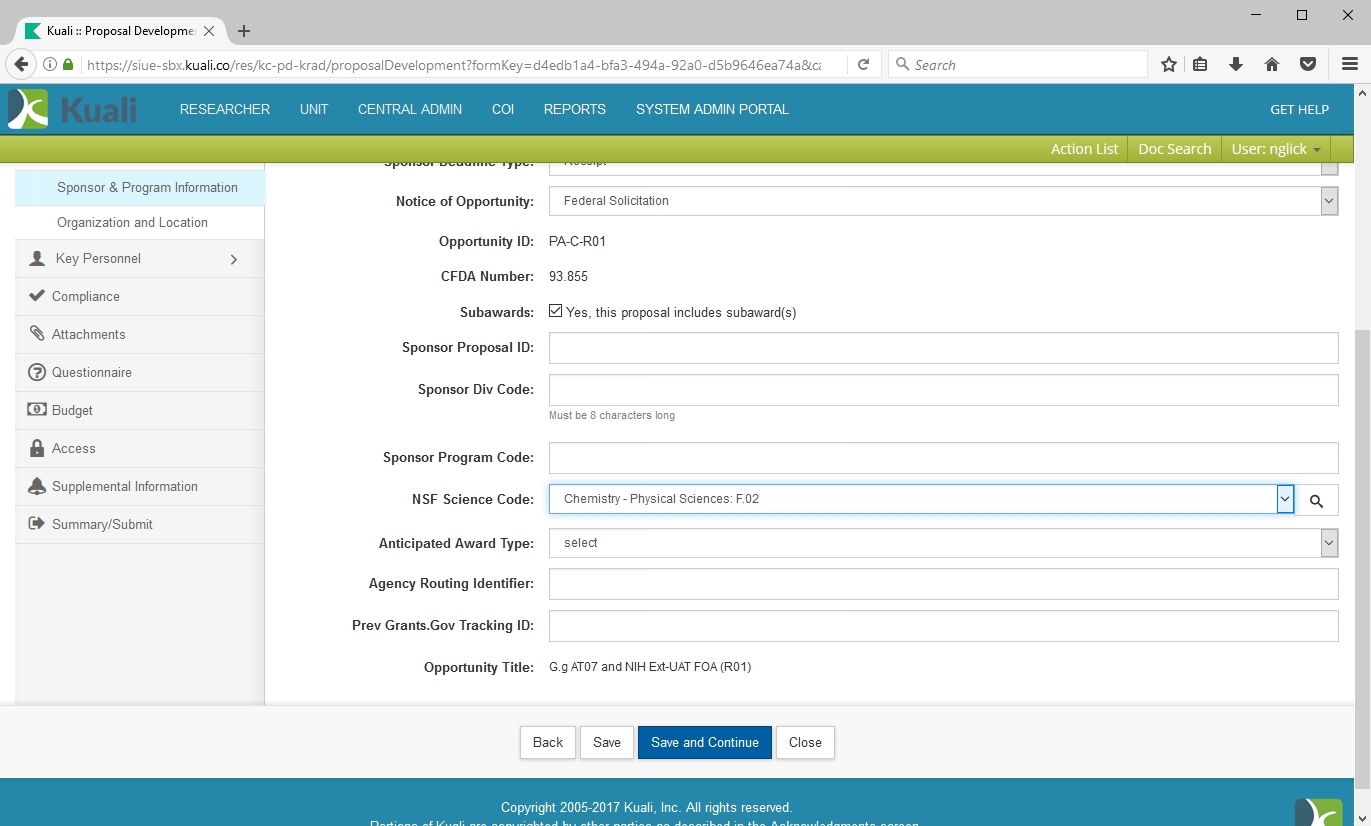1371x826 pixels.
Task: Click the Save and Continue button
Action: (704, 742)
